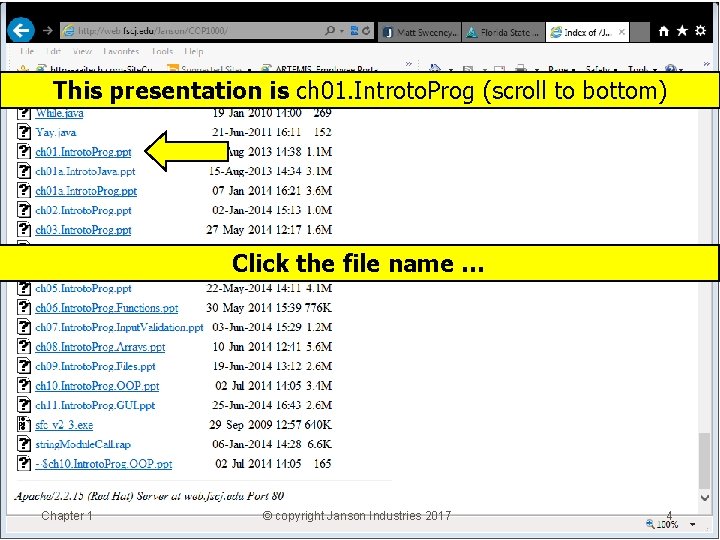720x540 pixels.
Task: Open the ch11.IntrotoProg.GUI.ppt link
Action: tap(95, 405)
